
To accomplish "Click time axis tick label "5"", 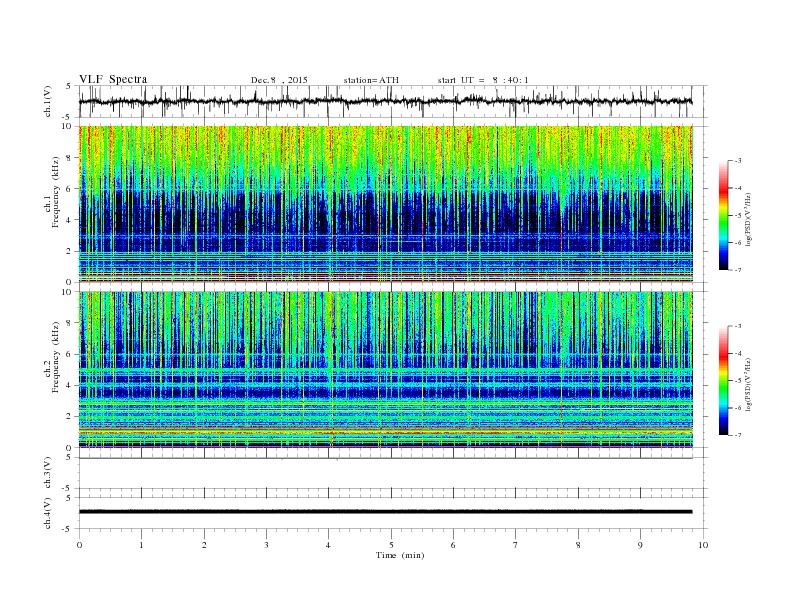I will [391, 545].
